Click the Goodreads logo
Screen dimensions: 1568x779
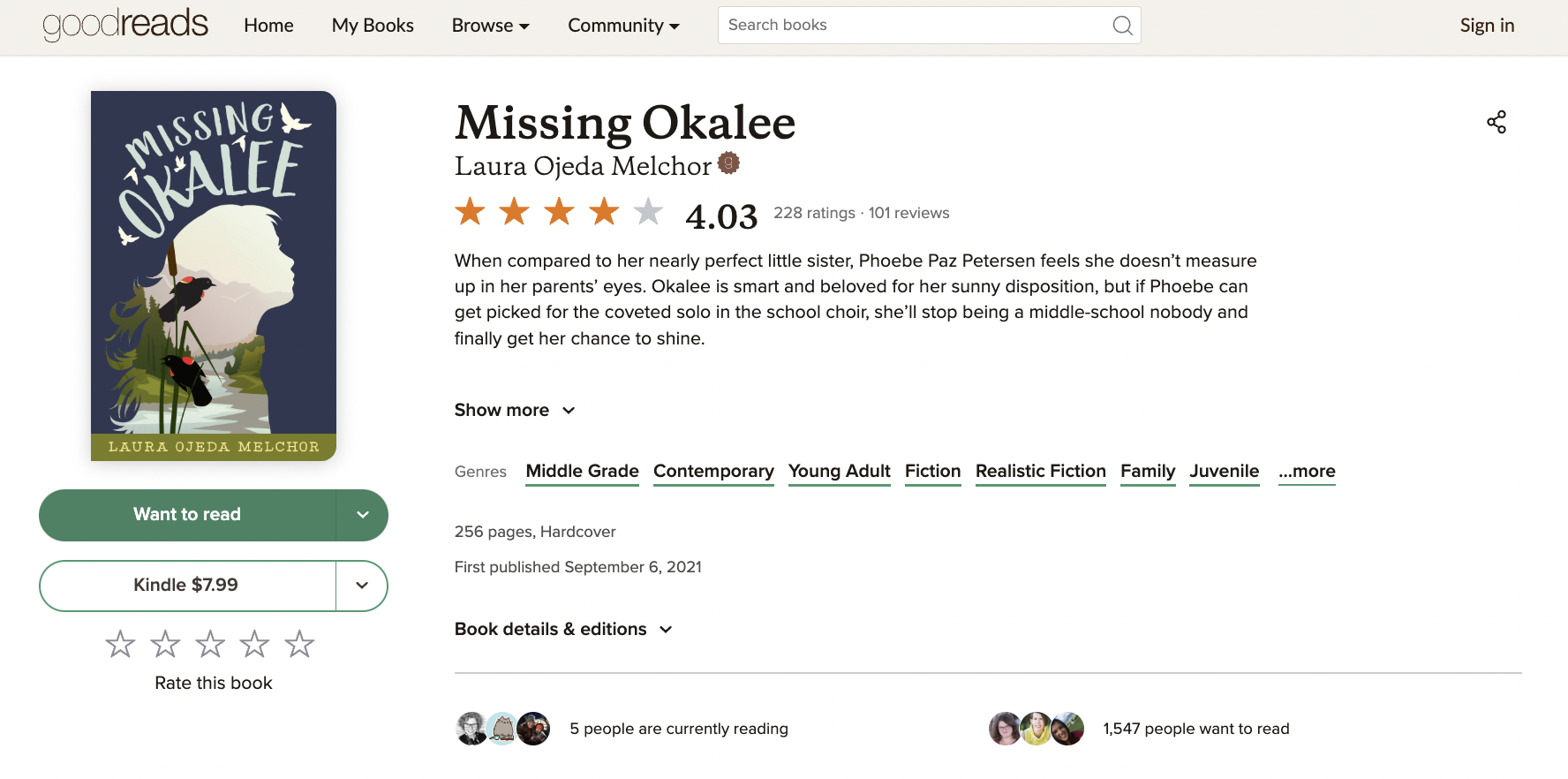[x=125, y=25]
